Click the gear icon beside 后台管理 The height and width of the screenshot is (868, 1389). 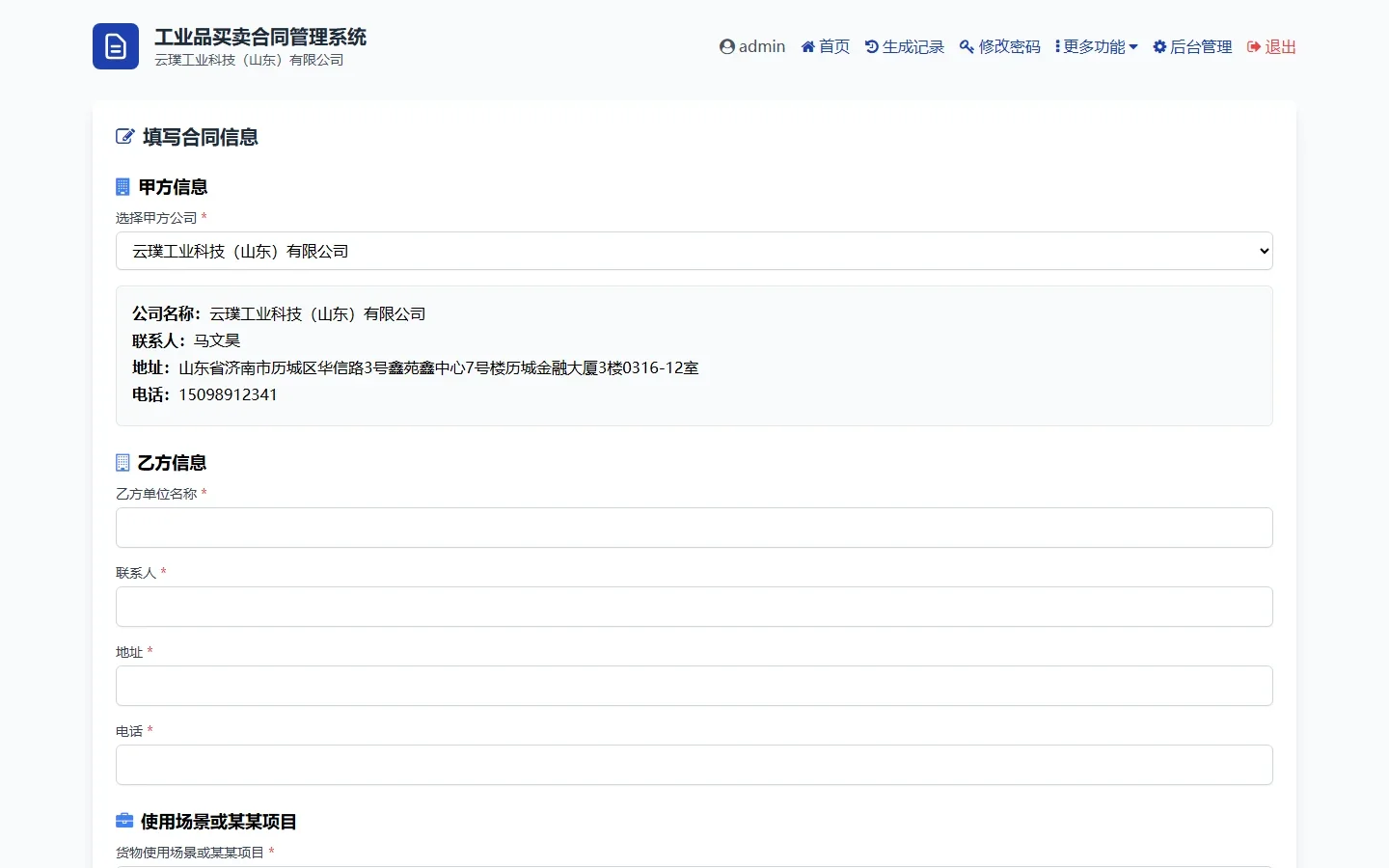click(1160, 46)
